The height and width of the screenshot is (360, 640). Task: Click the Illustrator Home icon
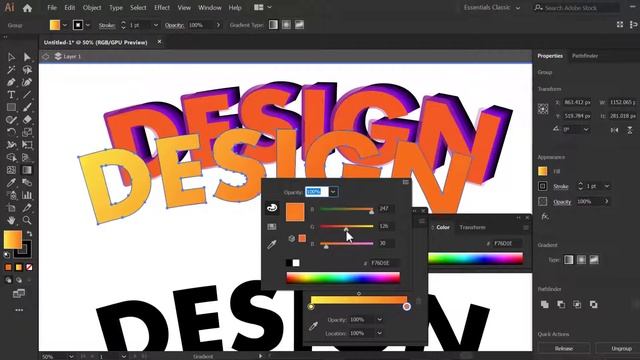(x=27, y=8)
